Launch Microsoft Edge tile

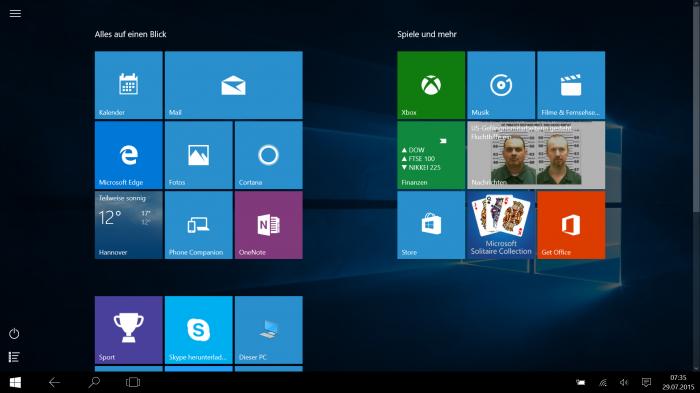129,155
